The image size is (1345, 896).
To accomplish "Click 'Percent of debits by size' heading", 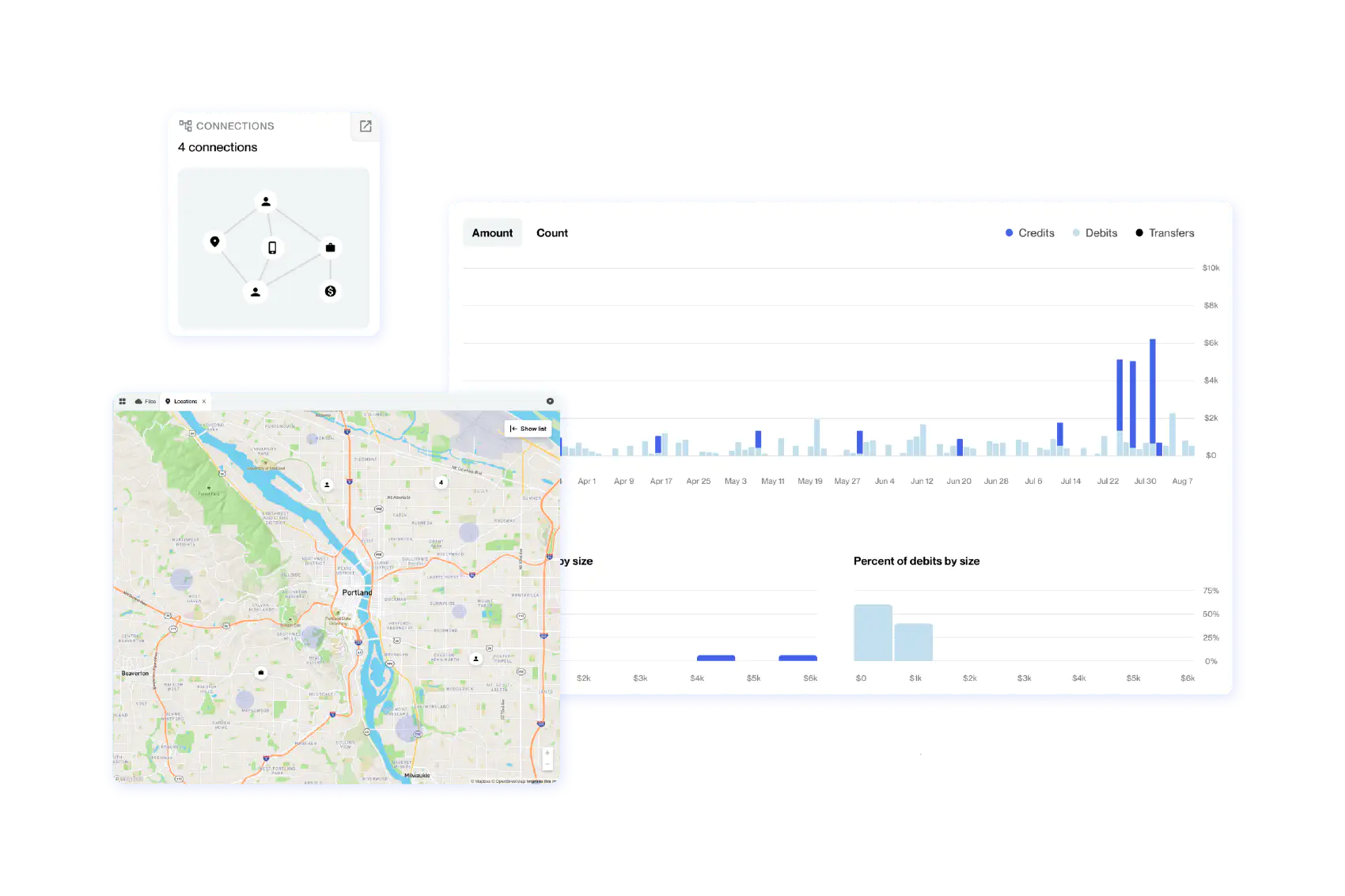I will 916,561.
